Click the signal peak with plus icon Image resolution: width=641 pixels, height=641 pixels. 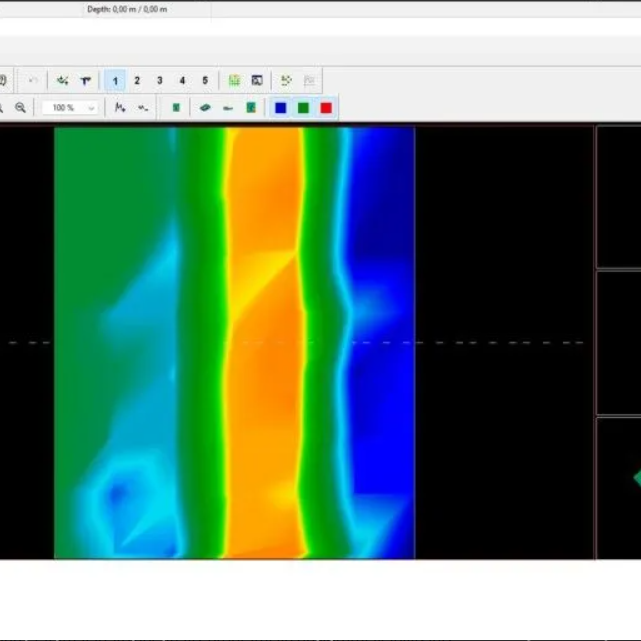tap(120, 108)
